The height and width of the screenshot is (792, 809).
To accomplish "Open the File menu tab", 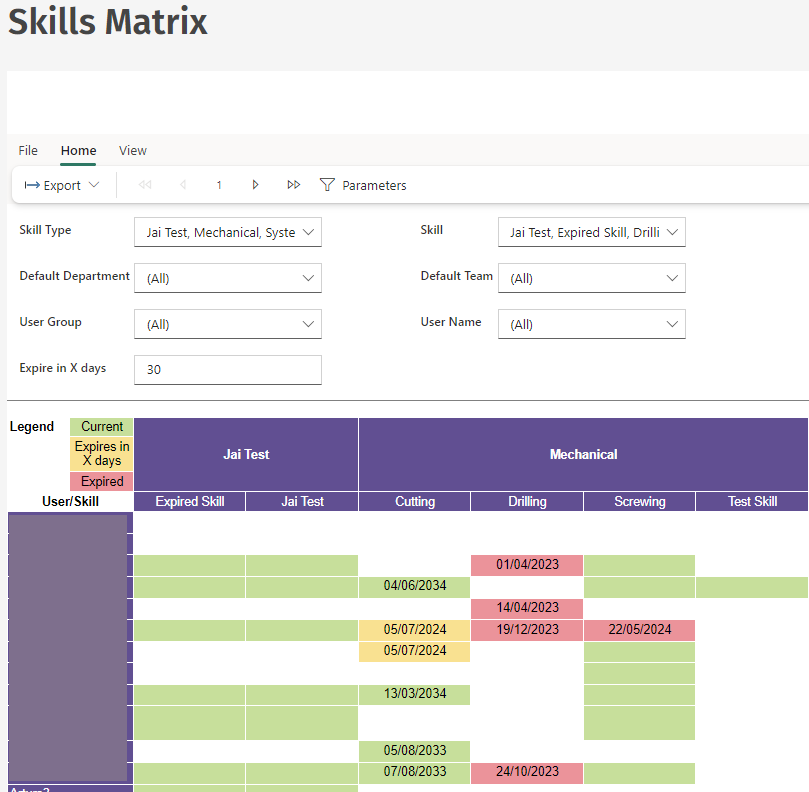I will coord(28,151).
